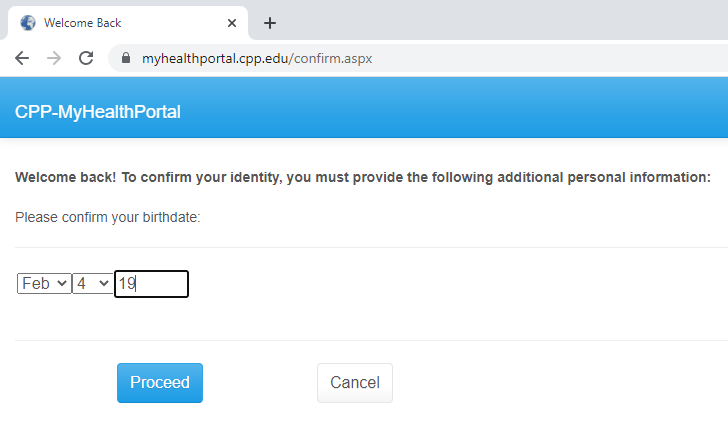Focus the birth year input field
This screenshot has width=728, height=433.
pos(151,284)
